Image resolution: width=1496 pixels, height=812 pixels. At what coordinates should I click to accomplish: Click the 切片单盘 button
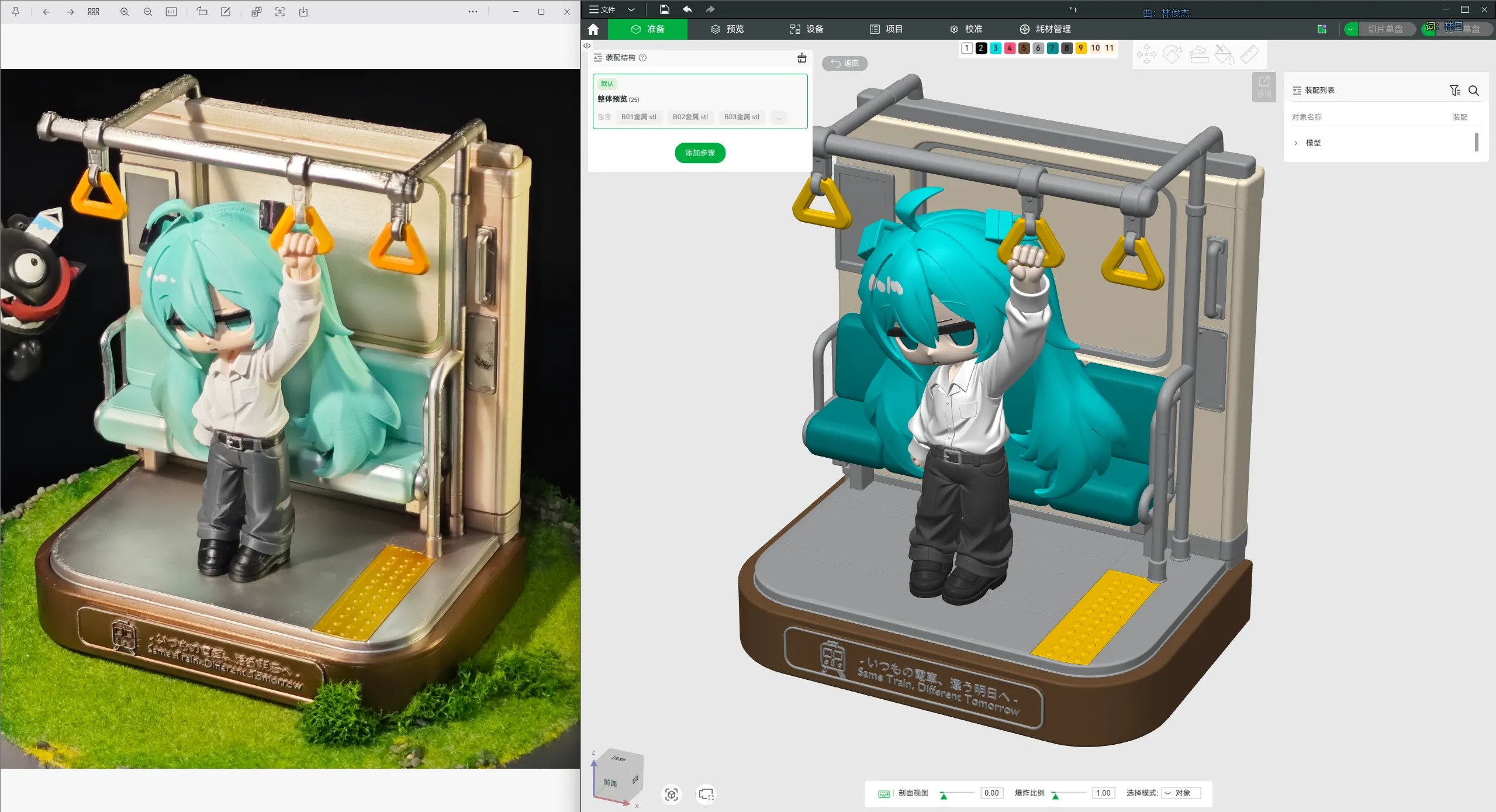click(x=1385, y=29)
